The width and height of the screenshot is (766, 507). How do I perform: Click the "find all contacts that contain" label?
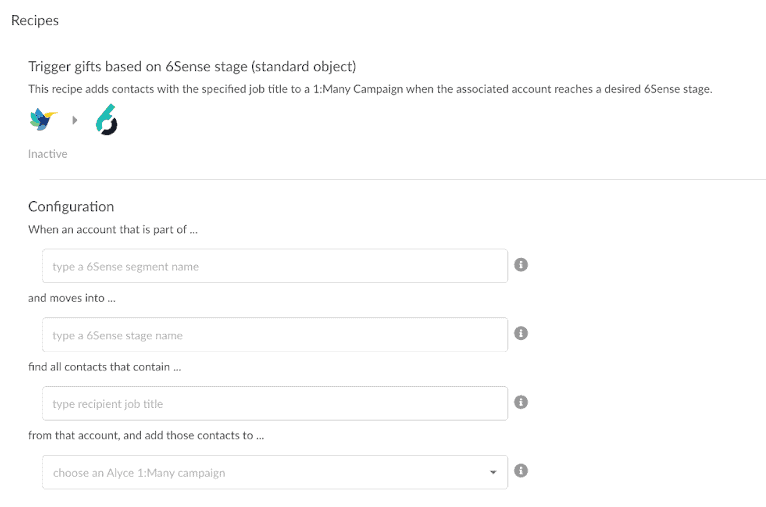105,366
